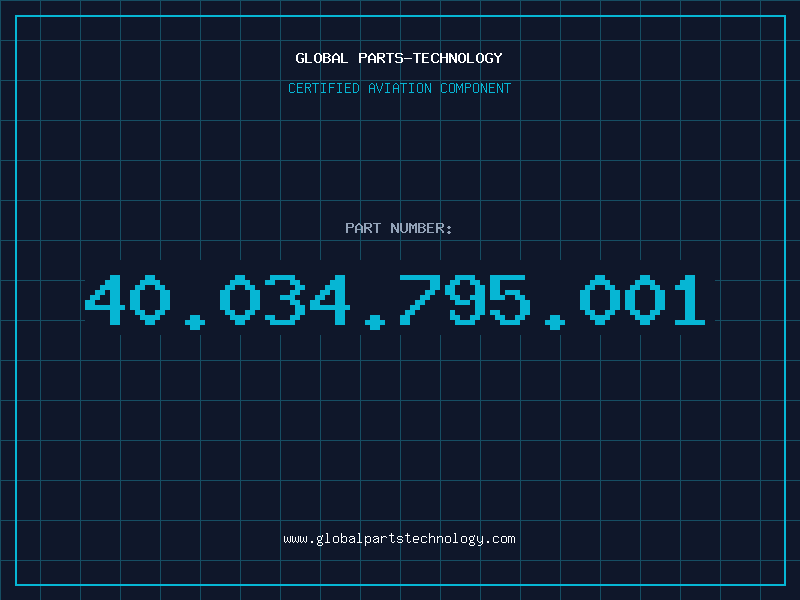Viewport: 800px width, 600px height.
Task: Select the CERTIFIED AVIATION COMPONENT subtitle
Action: [x=399, y=88]
